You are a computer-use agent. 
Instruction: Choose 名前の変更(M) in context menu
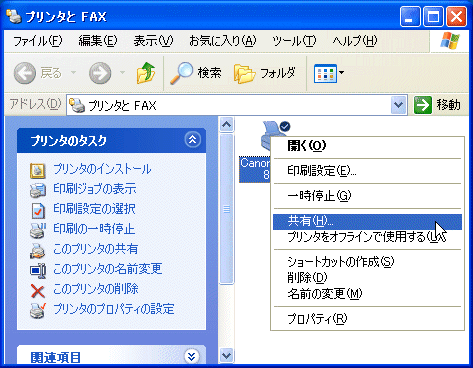click(x=367, y=294)
